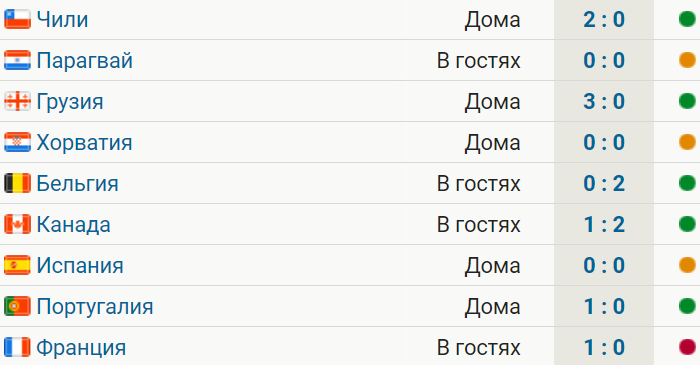
Task: Open the Хорватия team link
Action: pyautogui.click(x=84, y=143)
